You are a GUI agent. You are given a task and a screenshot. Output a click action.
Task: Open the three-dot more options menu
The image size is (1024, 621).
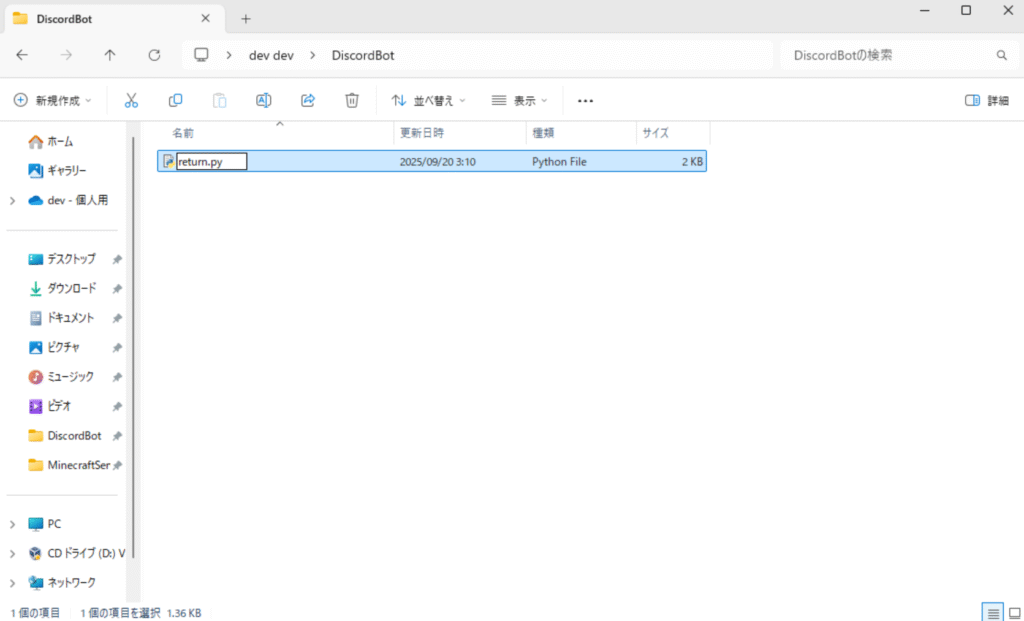tap(586, 100)
